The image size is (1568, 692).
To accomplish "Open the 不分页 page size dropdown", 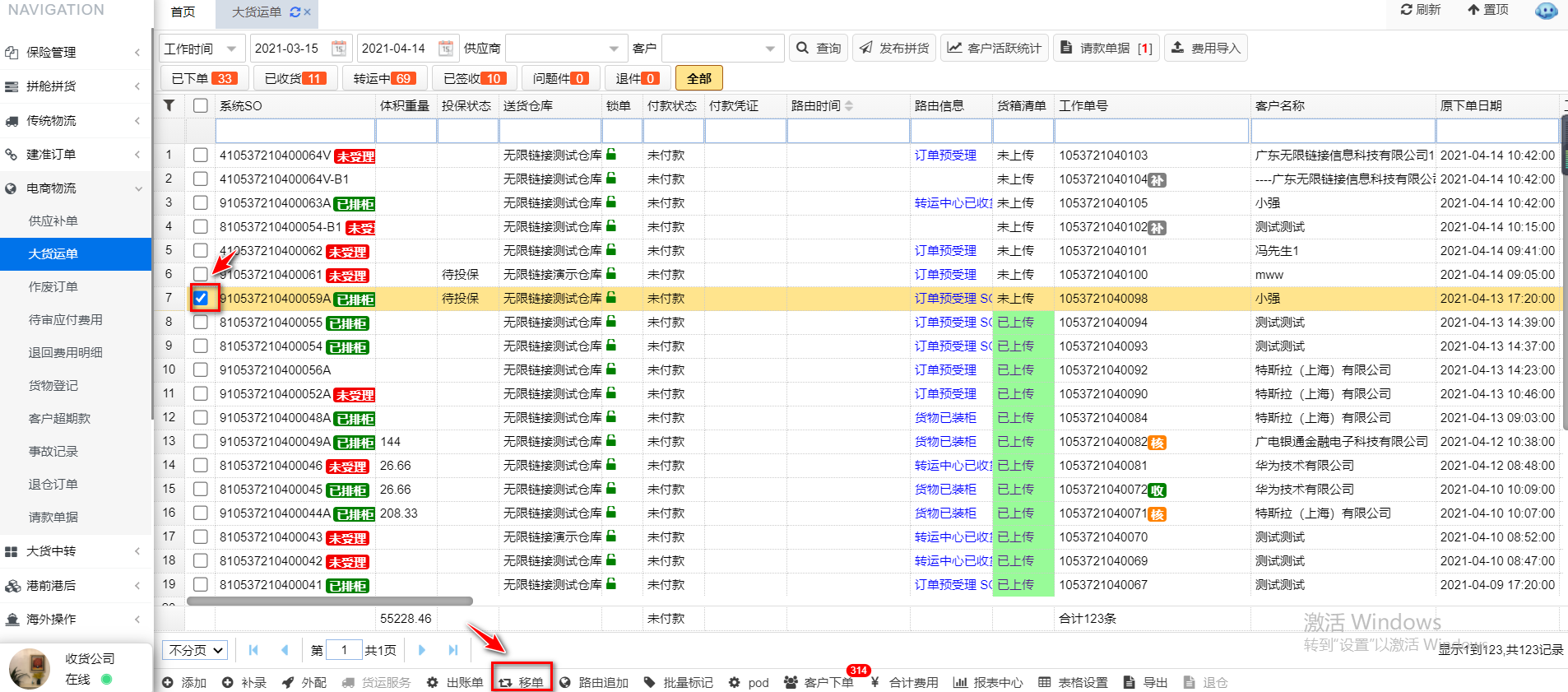I will click(x=196, y=650).
